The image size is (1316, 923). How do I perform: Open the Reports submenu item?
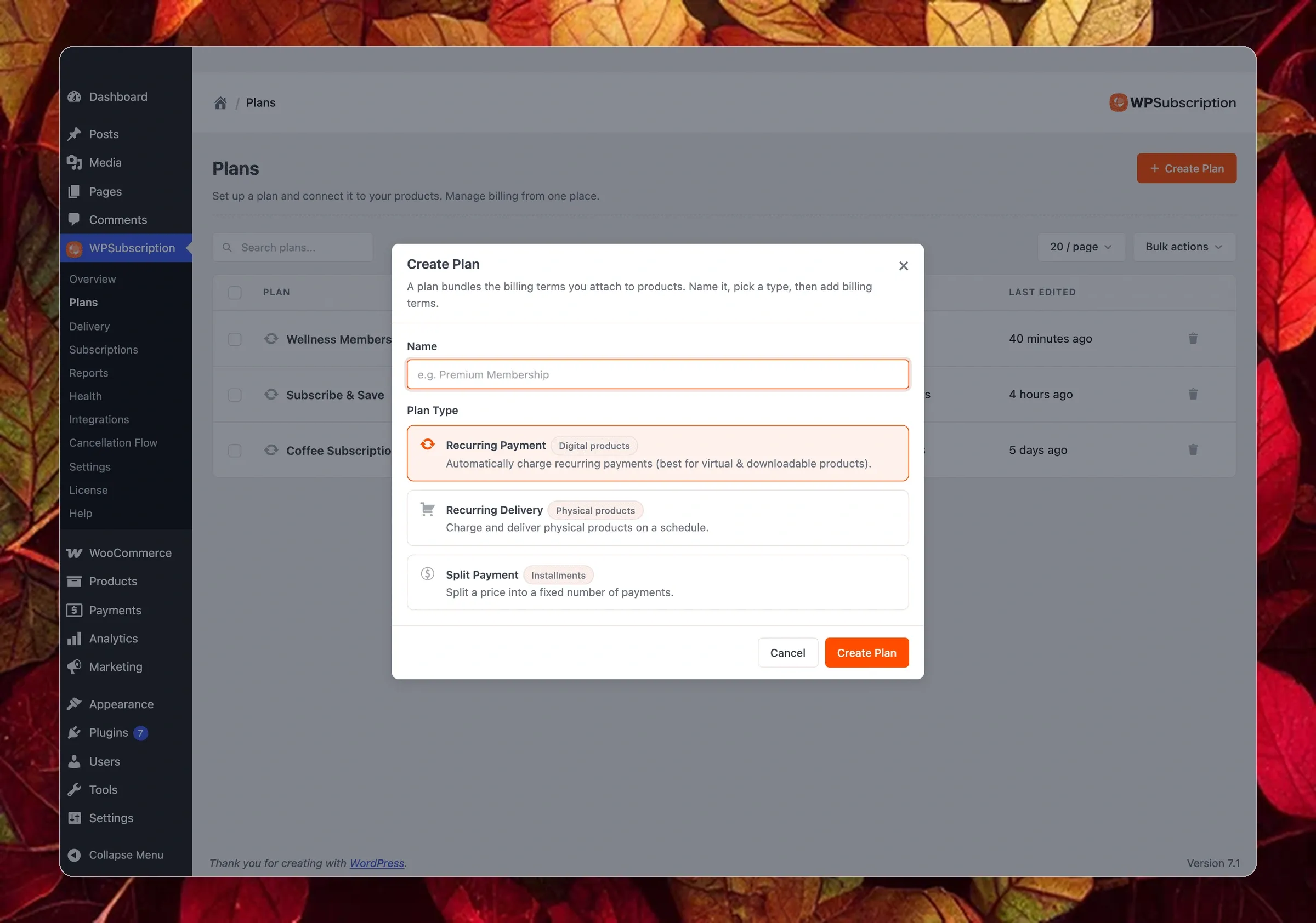click(x=89, y=373)
